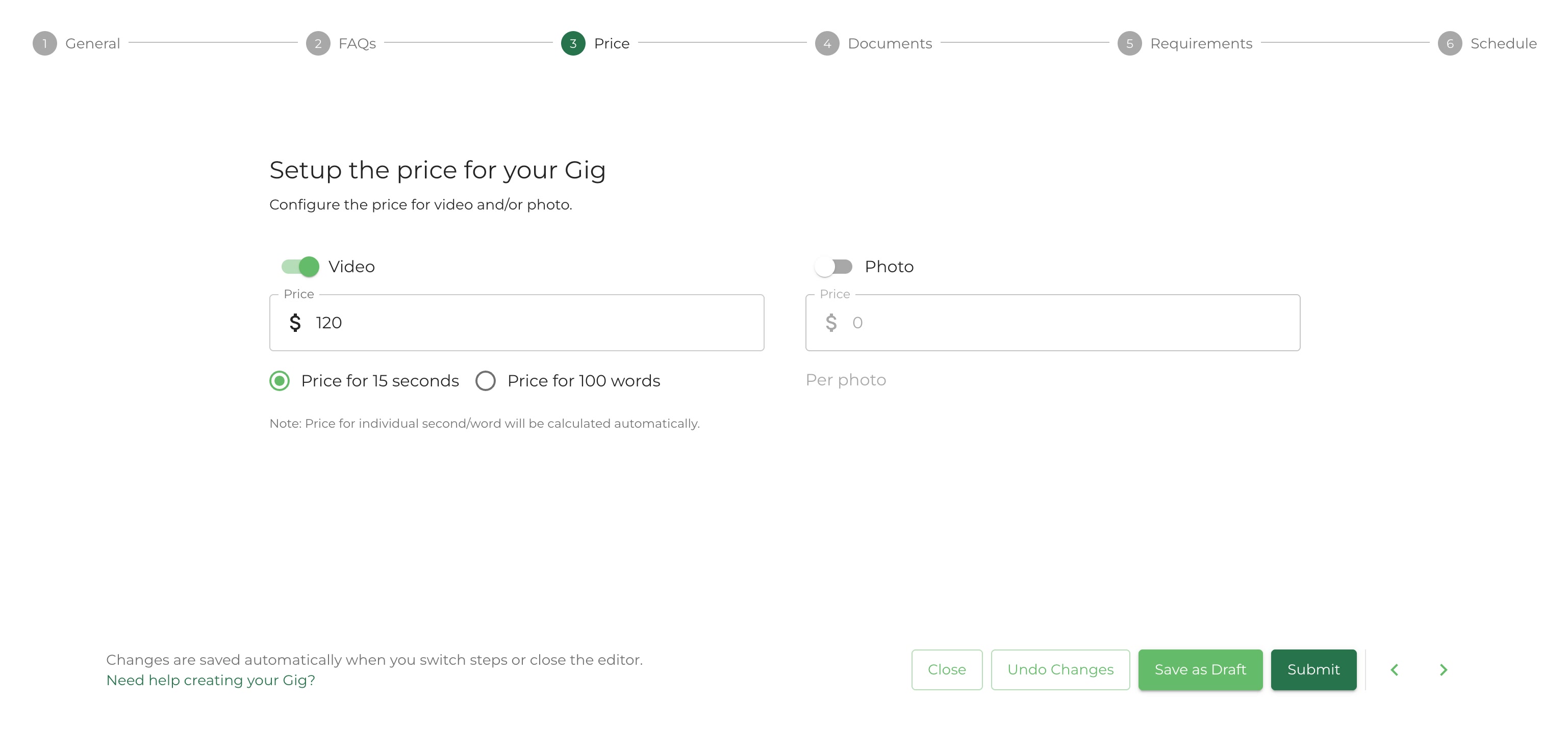Switch to the FAQs step label
This screenshot has height=729, width=1568.
(x=357, y=43)
